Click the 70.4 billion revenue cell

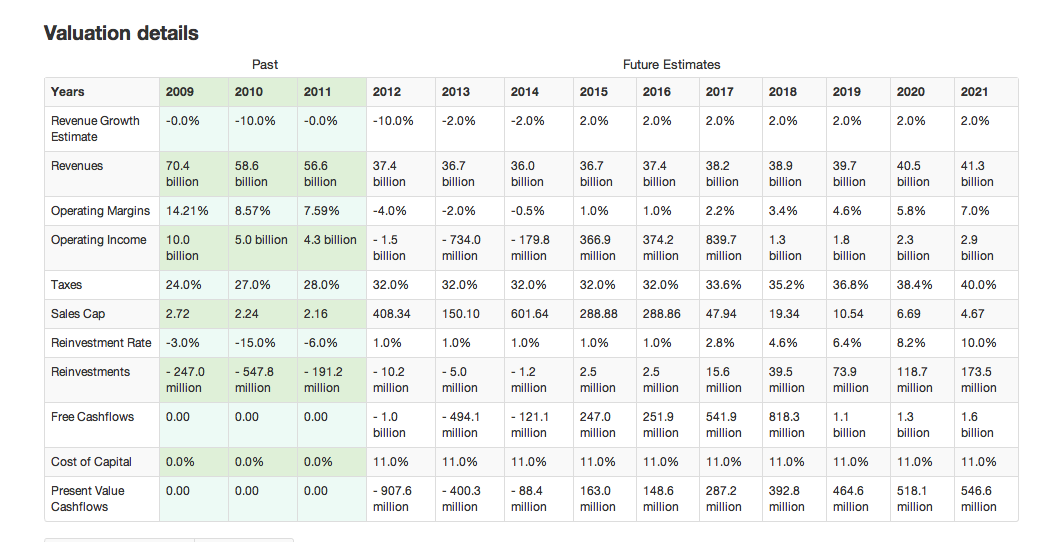[182, 174]
